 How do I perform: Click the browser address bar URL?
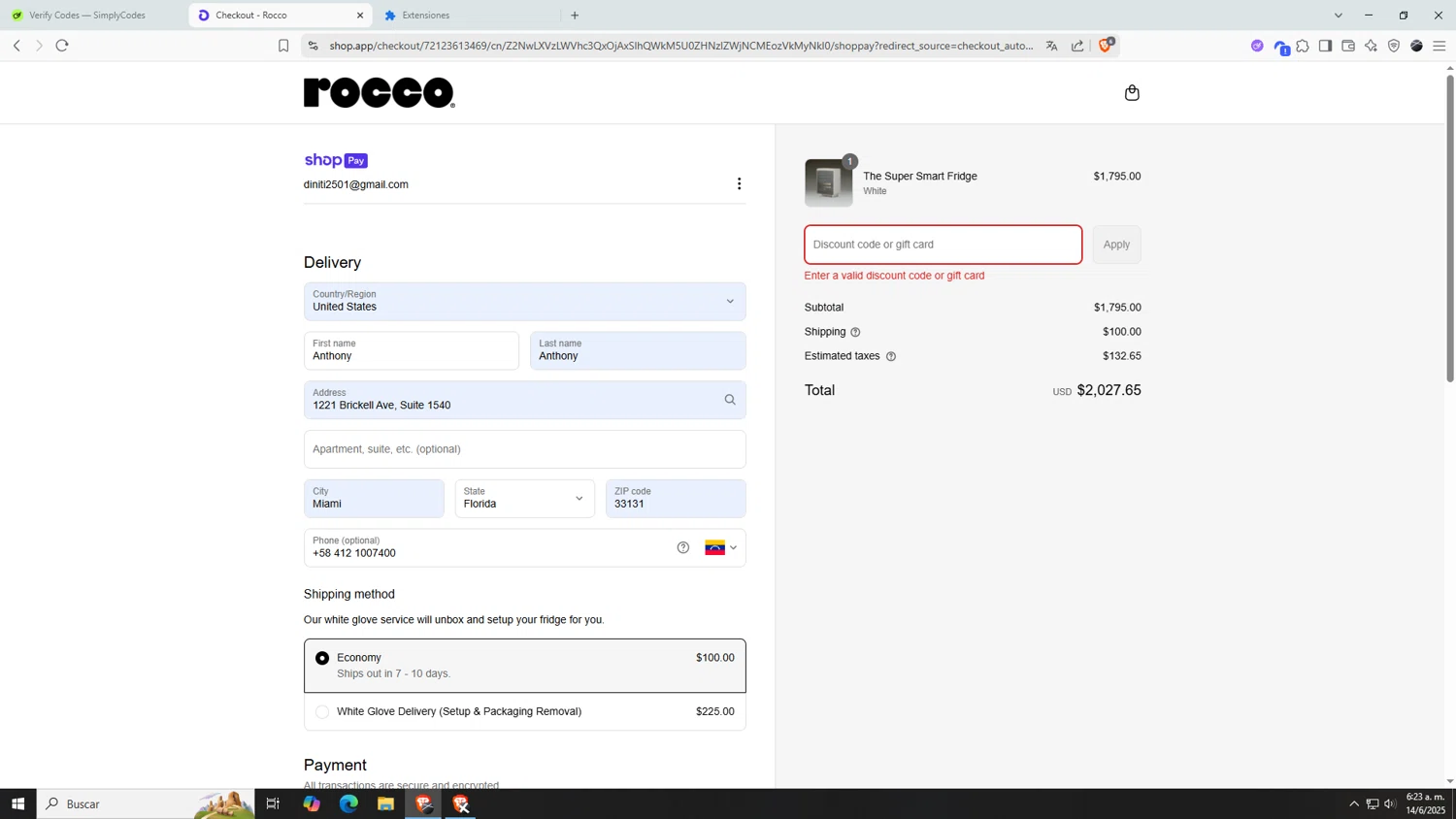click(680, 46)
